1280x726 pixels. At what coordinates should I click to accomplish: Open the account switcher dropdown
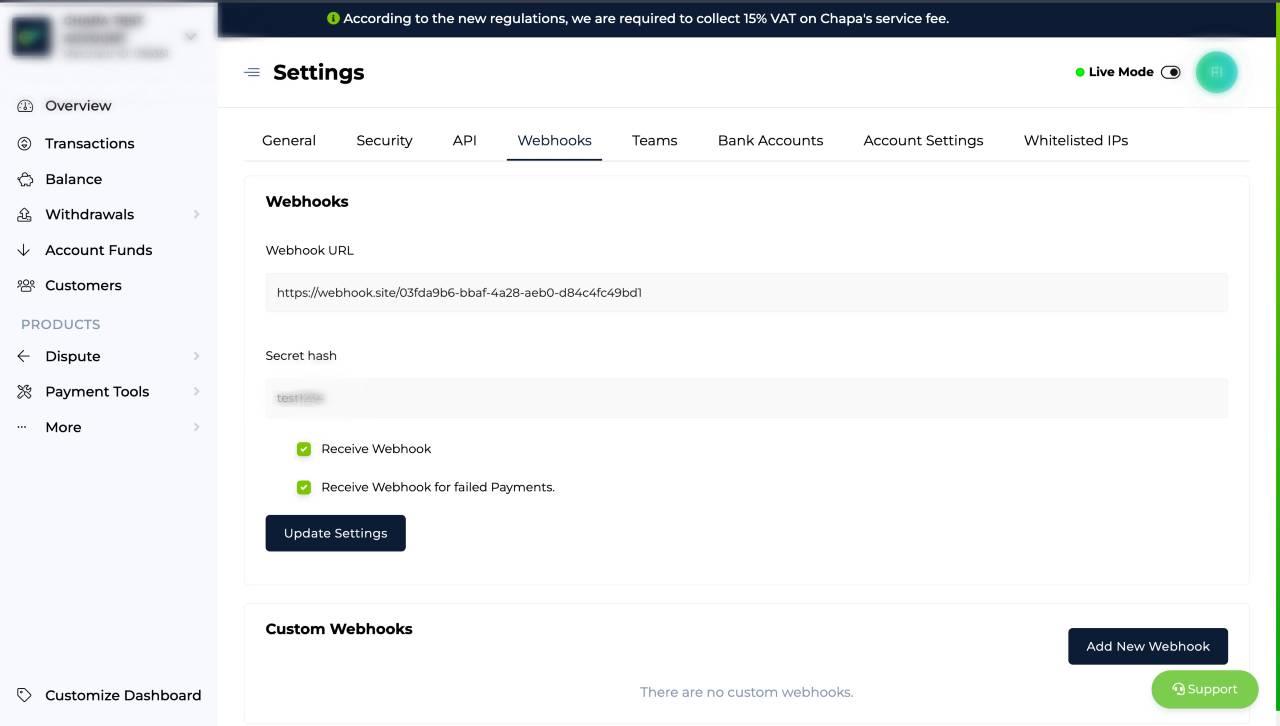pyautogui.click(x=189, y=36)
